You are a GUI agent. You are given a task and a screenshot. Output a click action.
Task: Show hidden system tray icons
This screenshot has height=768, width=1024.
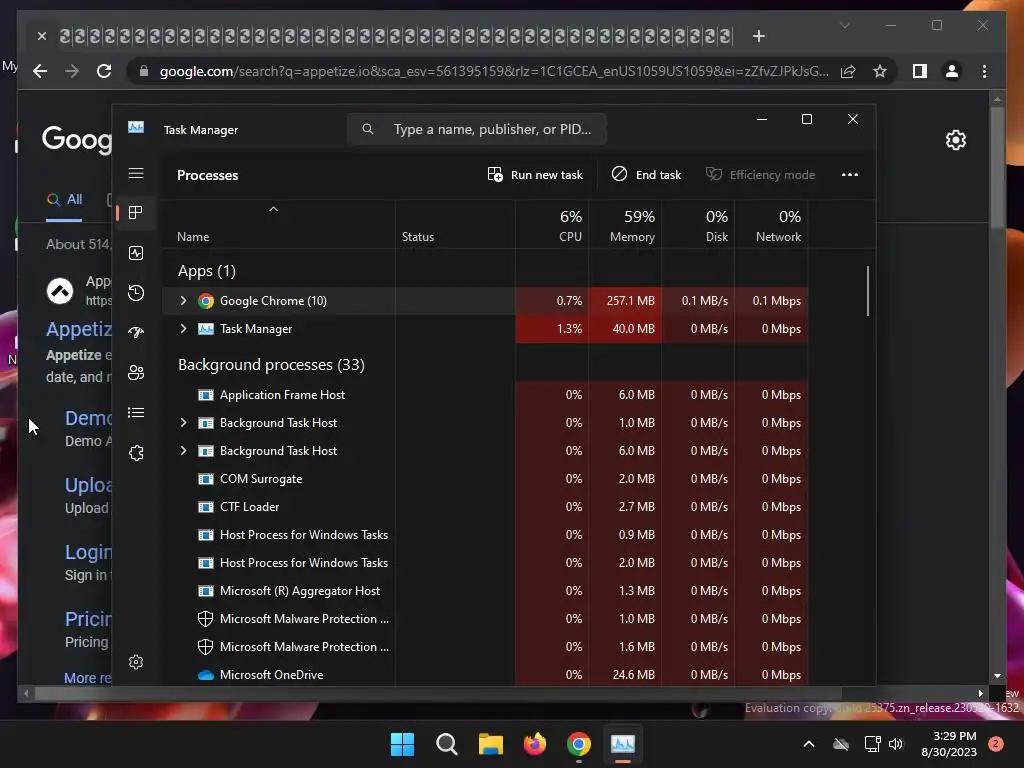(x=808, y=744)
